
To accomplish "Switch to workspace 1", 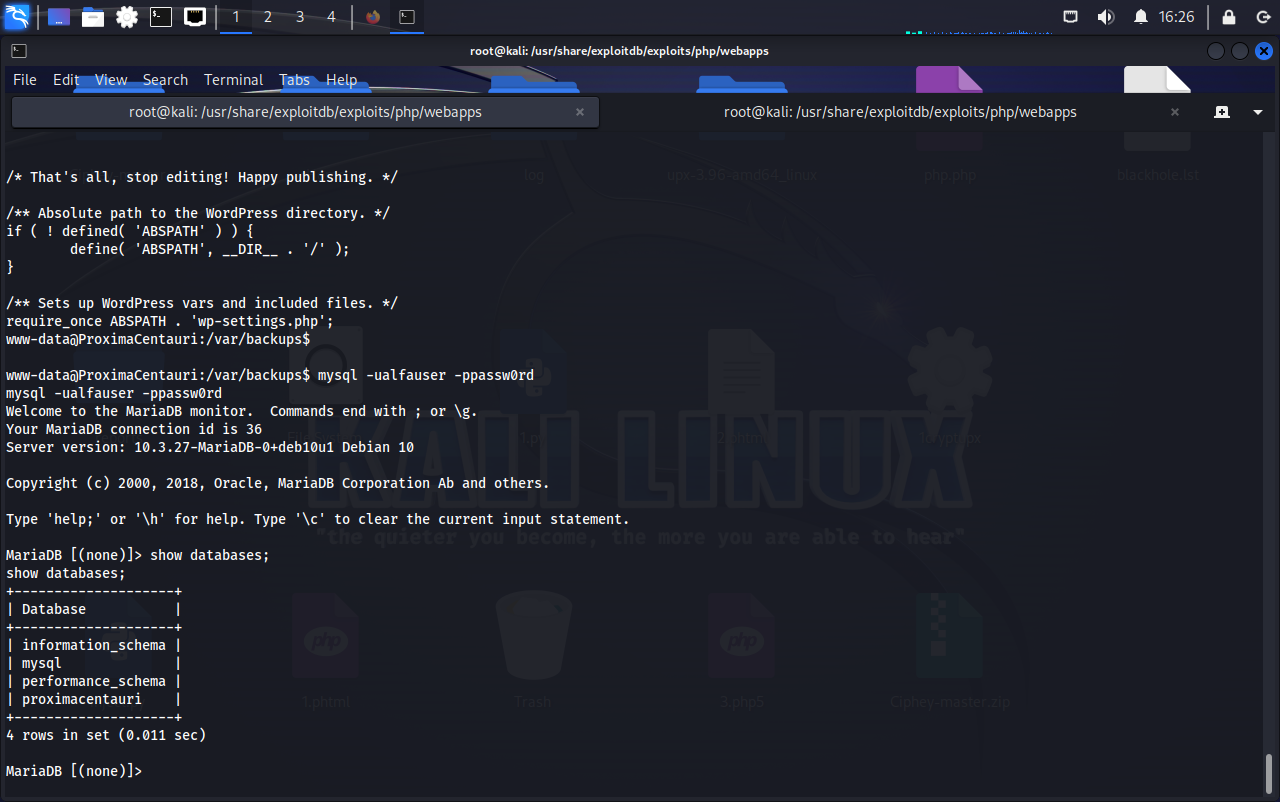I will pos(236,17).
